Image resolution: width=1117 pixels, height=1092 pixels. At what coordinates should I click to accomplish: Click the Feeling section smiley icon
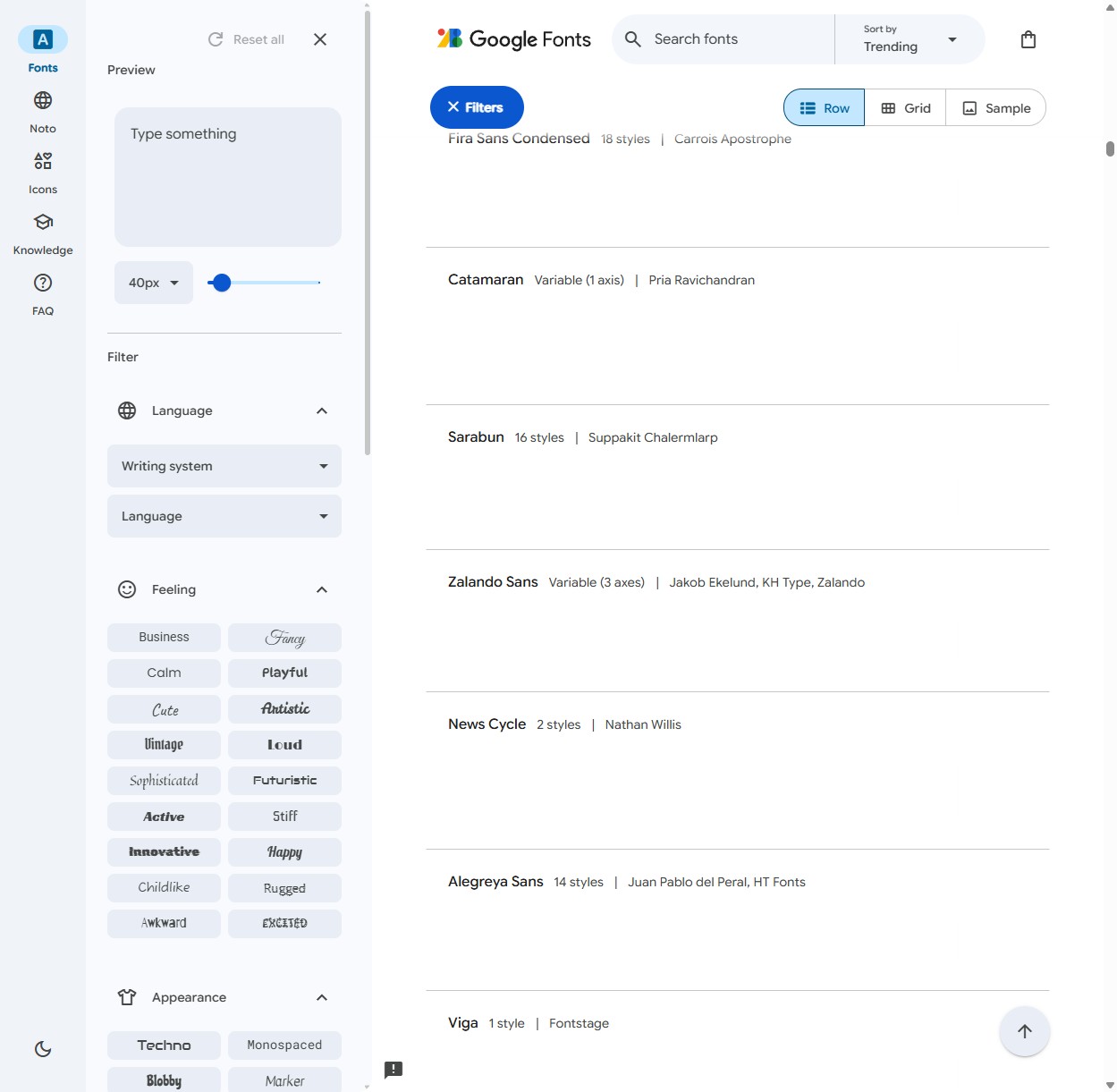pos(127,589)
